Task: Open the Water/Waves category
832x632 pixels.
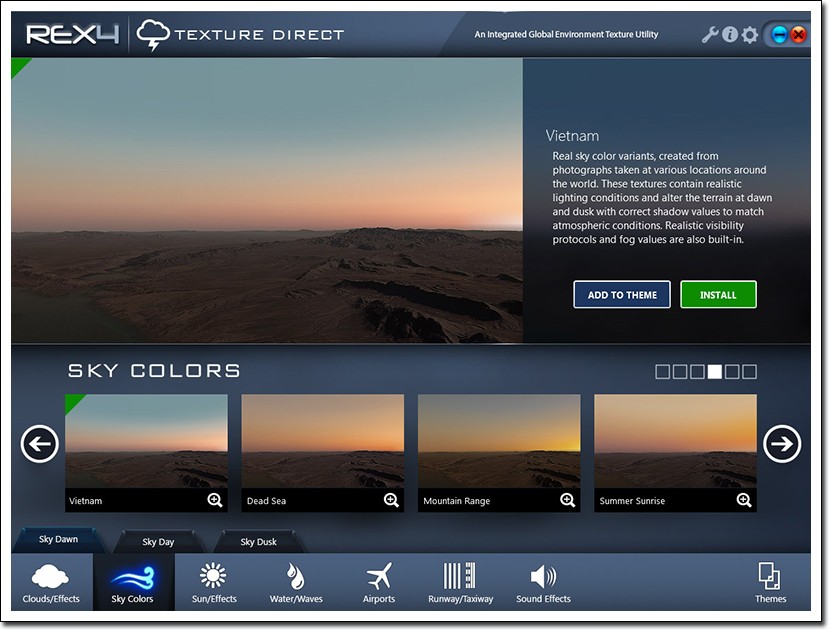Action: point(296,583)
